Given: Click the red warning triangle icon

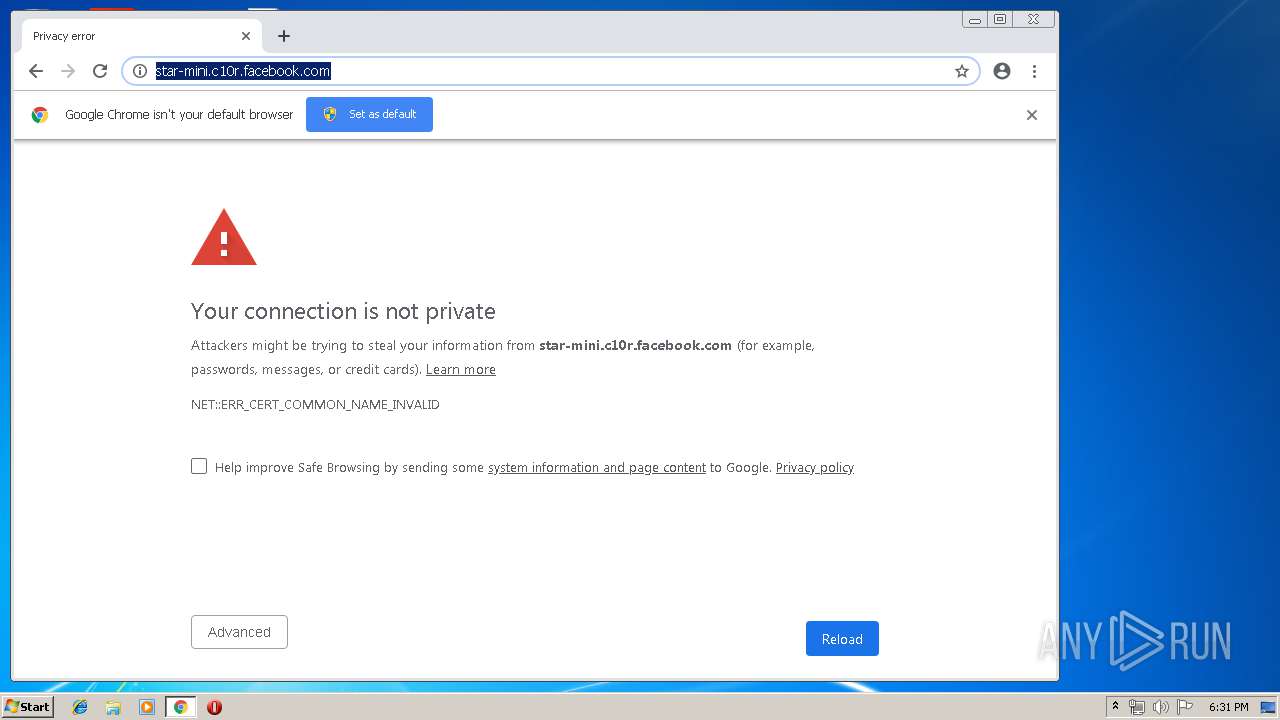Looking at the screenshot, I should point(224,238).
